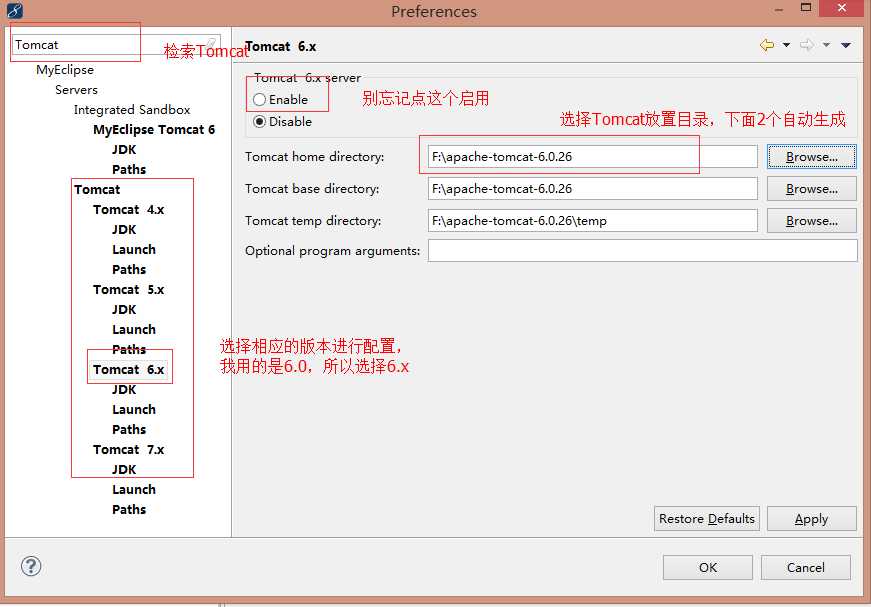Image resolution: width=871 pixels, height=607 pixels.
Task: Click the MyEclipse application icon in title bar
Action: tap(14, 11)
